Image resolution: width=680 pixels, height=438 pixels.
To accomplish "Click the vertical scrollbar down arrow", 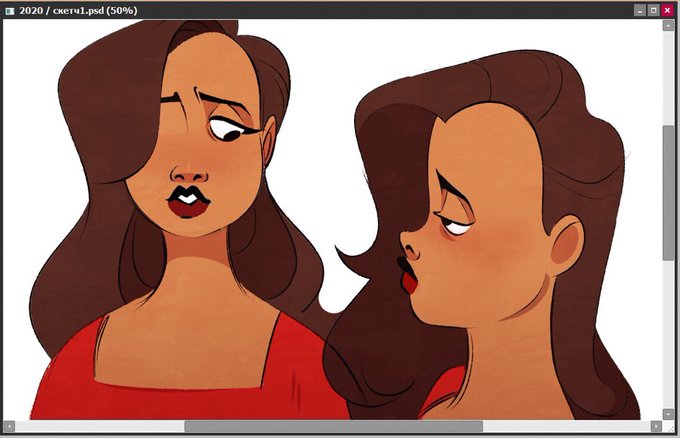I will (x=668, y=414).
